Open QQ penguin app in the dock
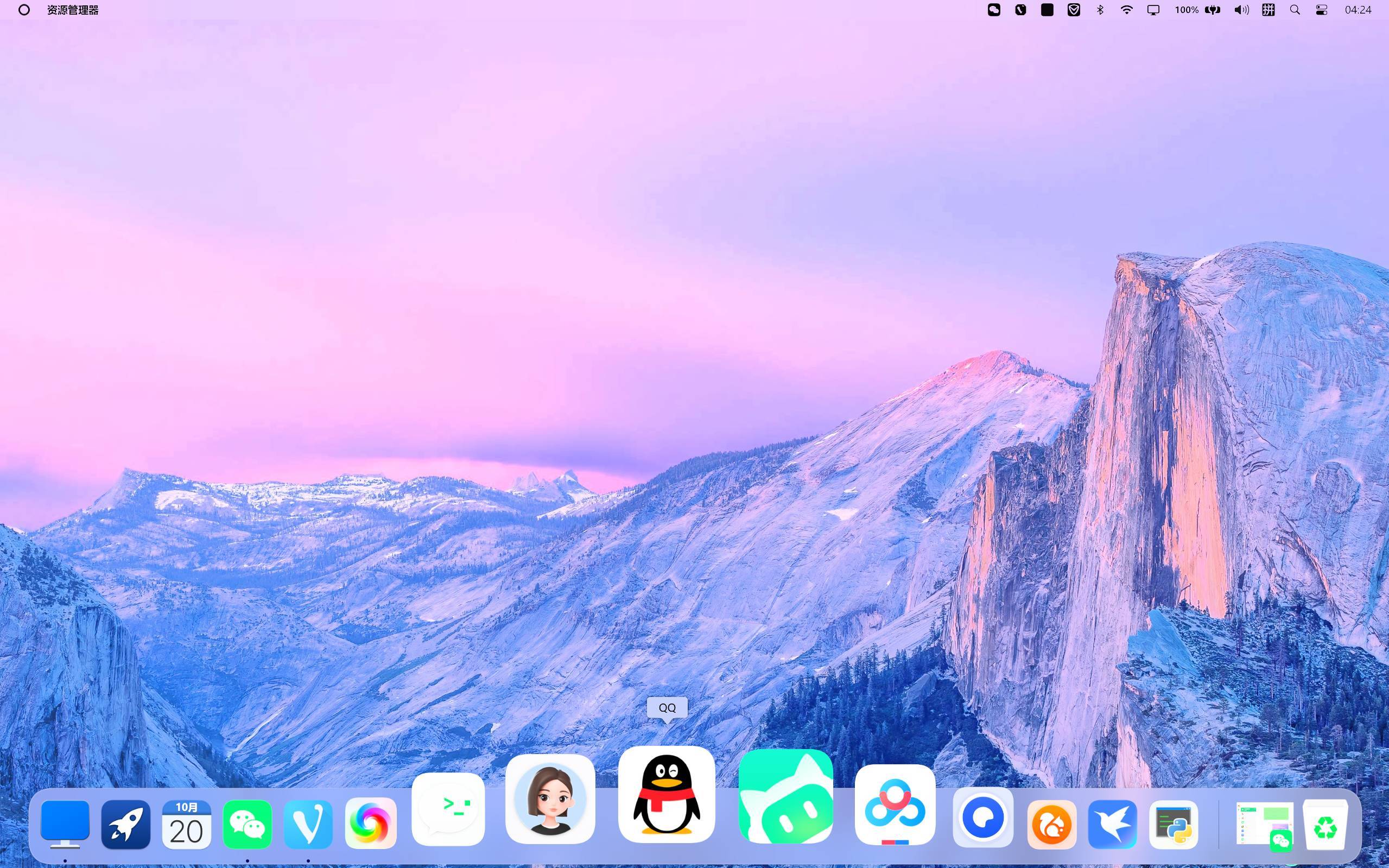The width and height of the screenshot is (1389, 868). [x=667, y=795]
